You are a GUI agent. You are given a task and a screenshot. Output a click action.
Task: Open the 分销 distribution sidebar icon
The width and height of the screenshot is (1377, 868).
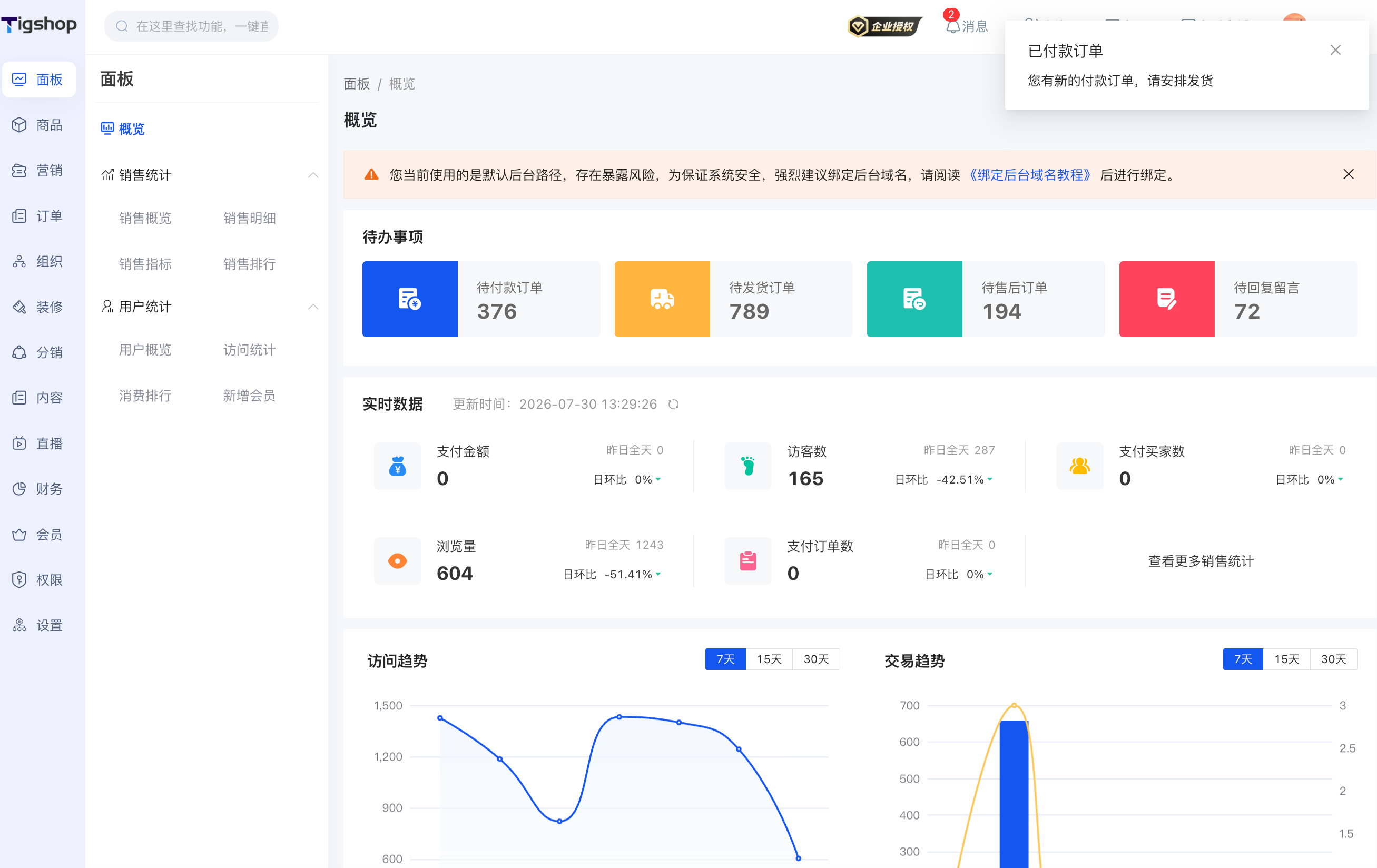(19, 352)
